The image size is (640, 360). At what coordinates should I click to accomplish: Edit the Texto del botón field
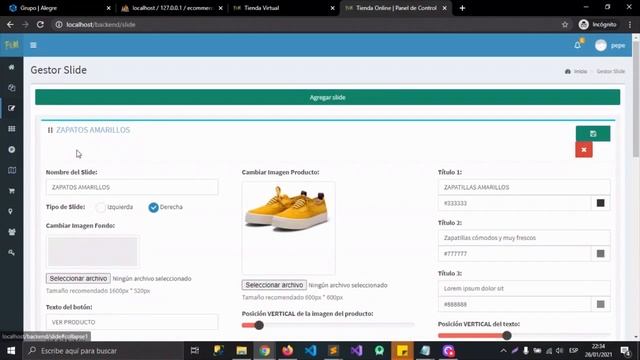click(x=132, y=322)
